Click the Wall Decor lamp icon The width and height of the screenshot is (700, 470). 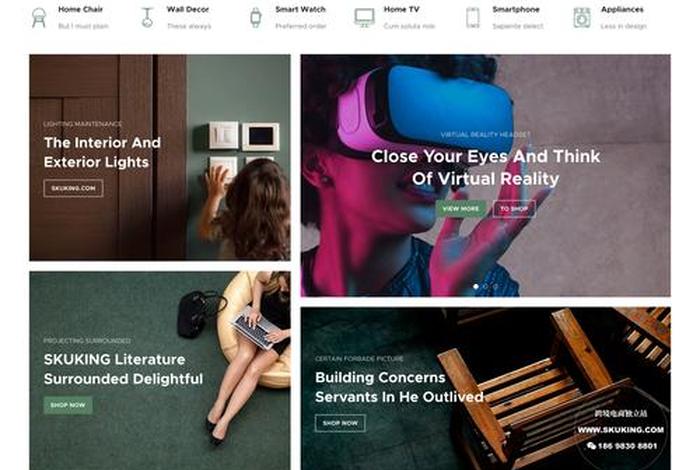(x=147, y=18)
